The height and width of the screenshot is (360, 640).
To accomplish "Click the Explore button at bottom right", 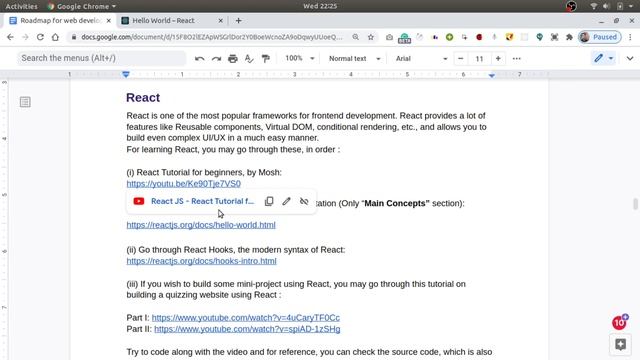I will pyautogui.click(x=620, y=344).
